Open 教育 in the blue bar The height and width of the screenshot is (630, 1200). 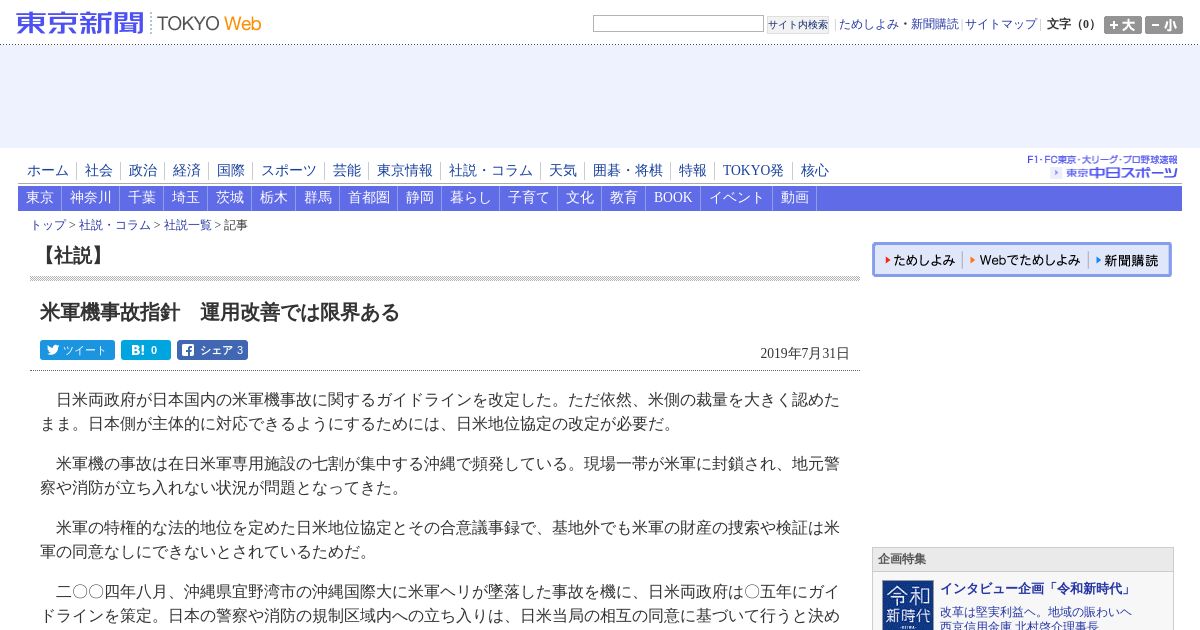pos(624,198)
